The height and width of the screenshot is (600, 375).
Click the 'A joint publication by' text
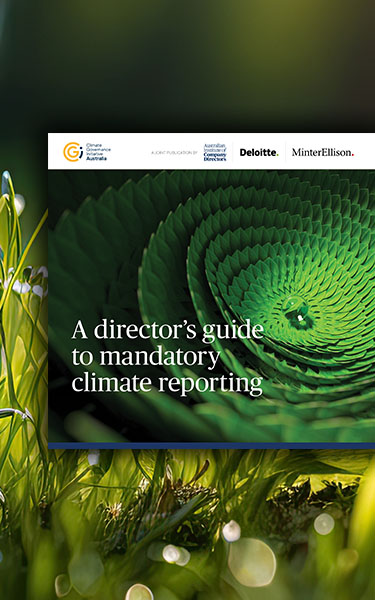click(174, 153)
